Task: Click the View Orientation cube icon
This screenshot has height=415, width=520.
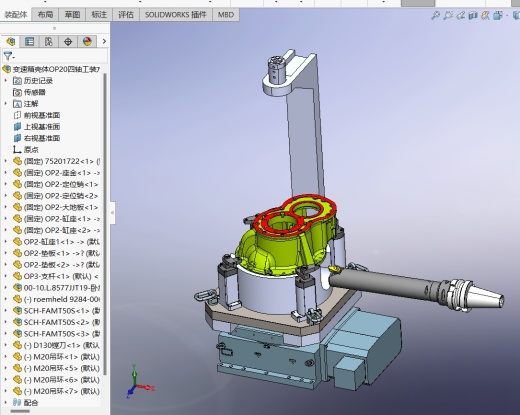Action: tap(498, 15)
